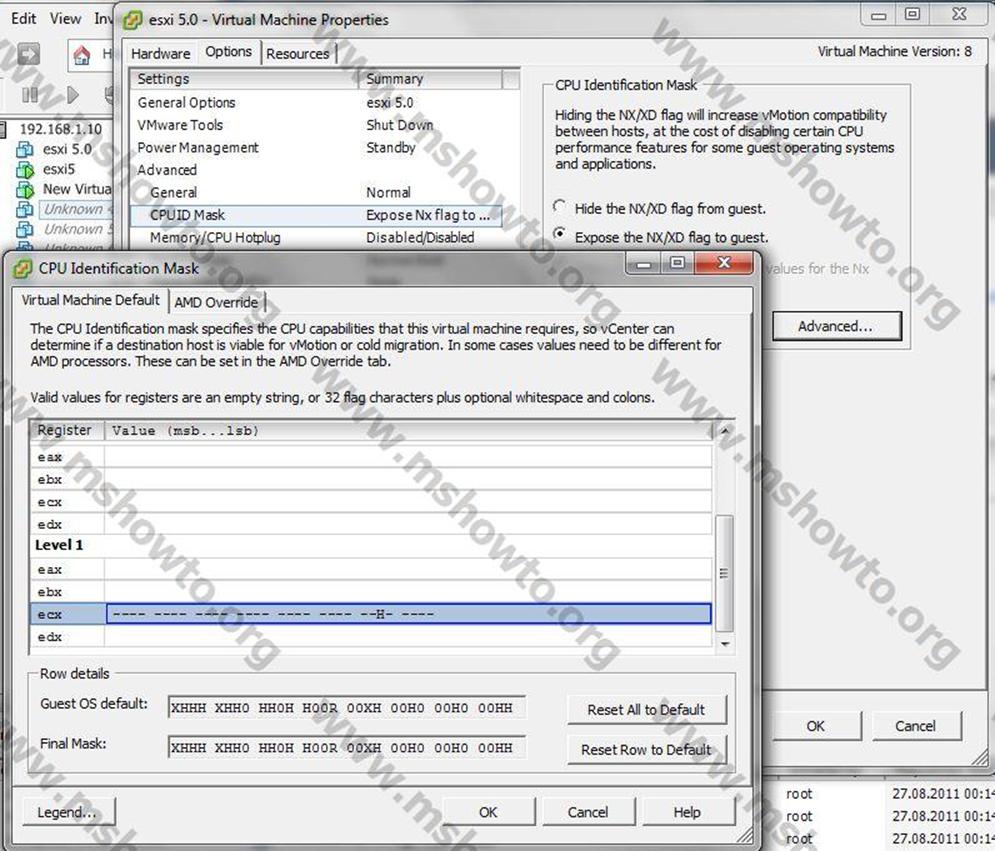Click the CPU Identification Mask dialog title icon
This screenshot has height=851, width=995.
click(23, 268)
